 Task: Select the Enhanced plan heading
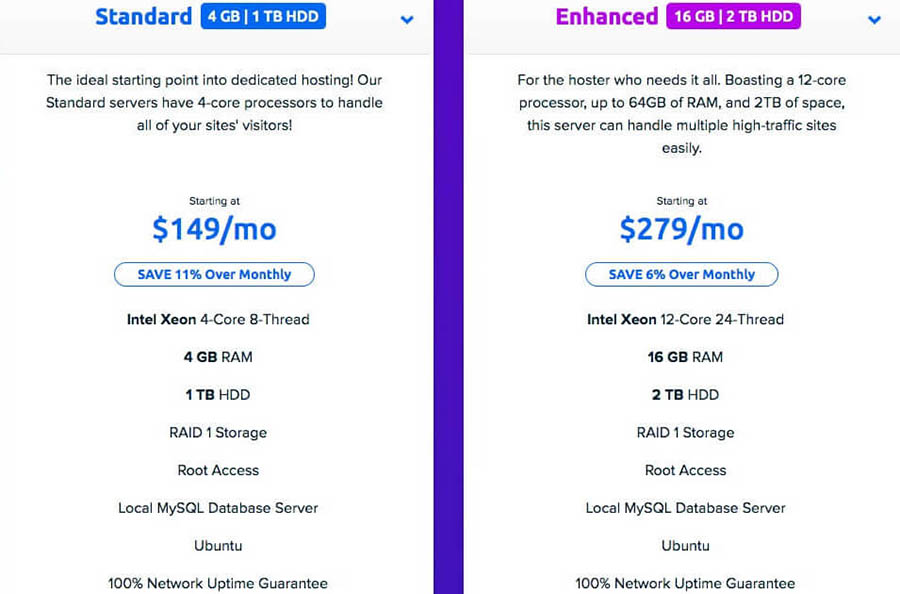coord(607,17)
